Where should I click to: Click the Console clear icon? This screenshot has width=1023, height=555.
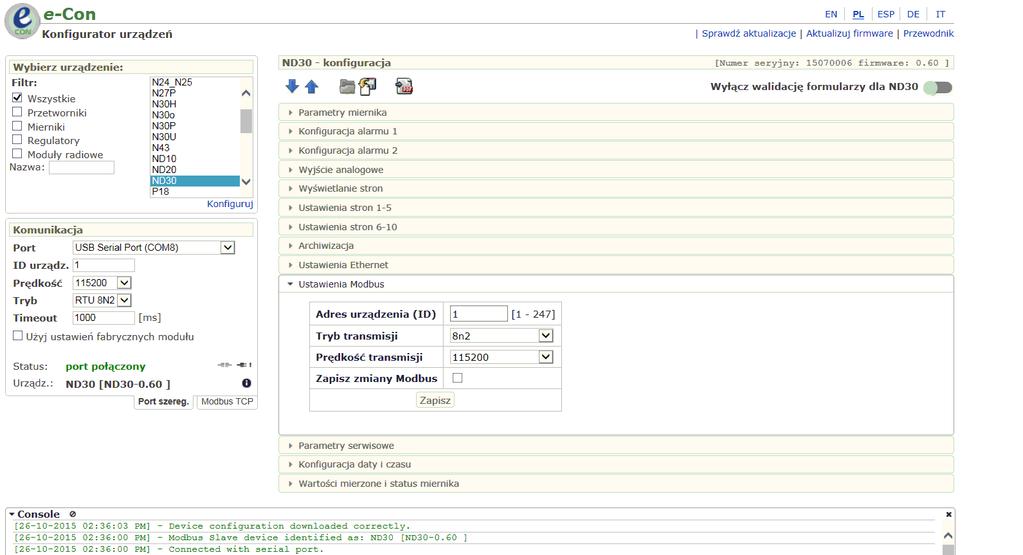72,514
